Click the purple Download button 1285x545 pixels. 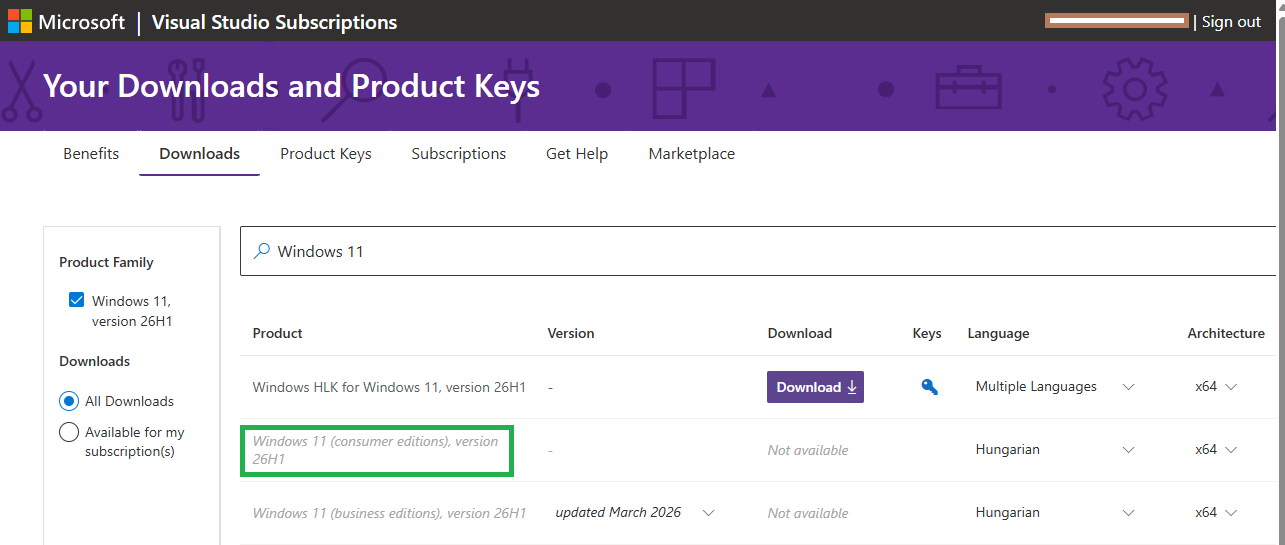pos(815,387)
